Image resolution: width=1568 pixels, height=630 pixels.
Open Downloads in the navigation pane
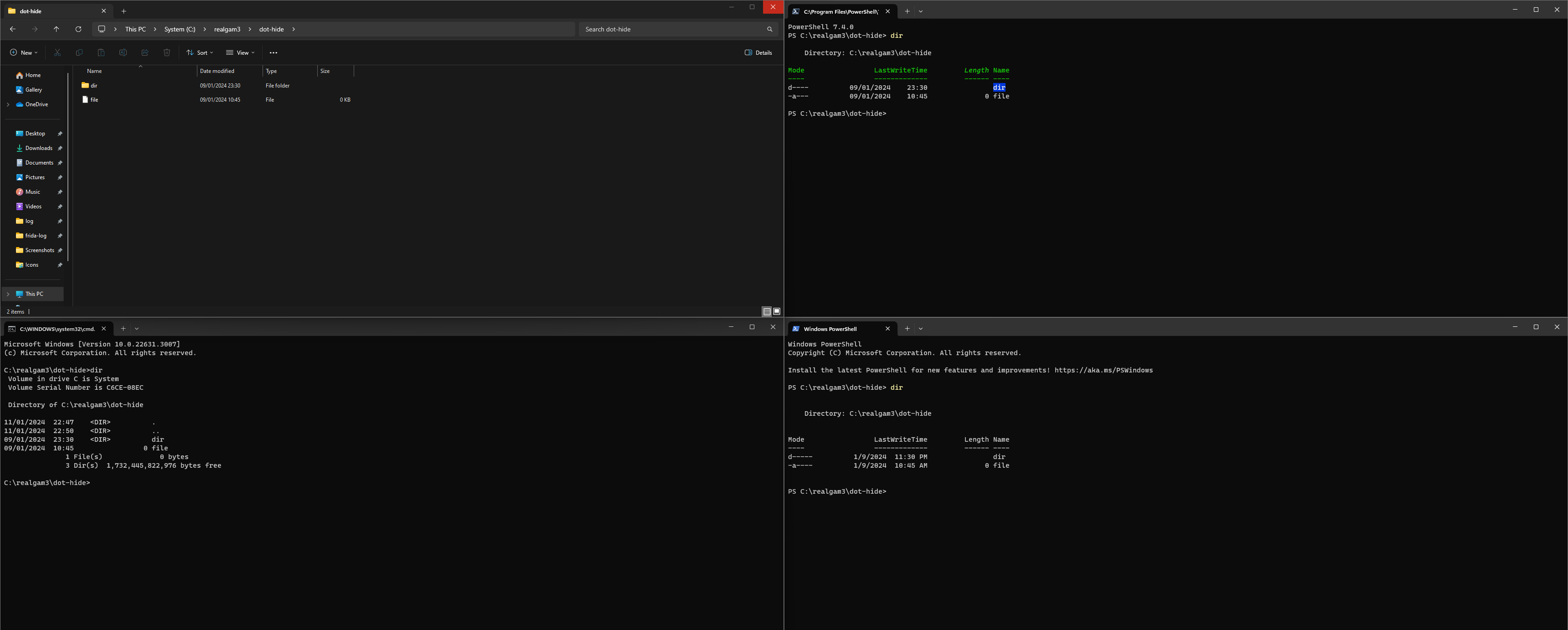pos(38,148)
